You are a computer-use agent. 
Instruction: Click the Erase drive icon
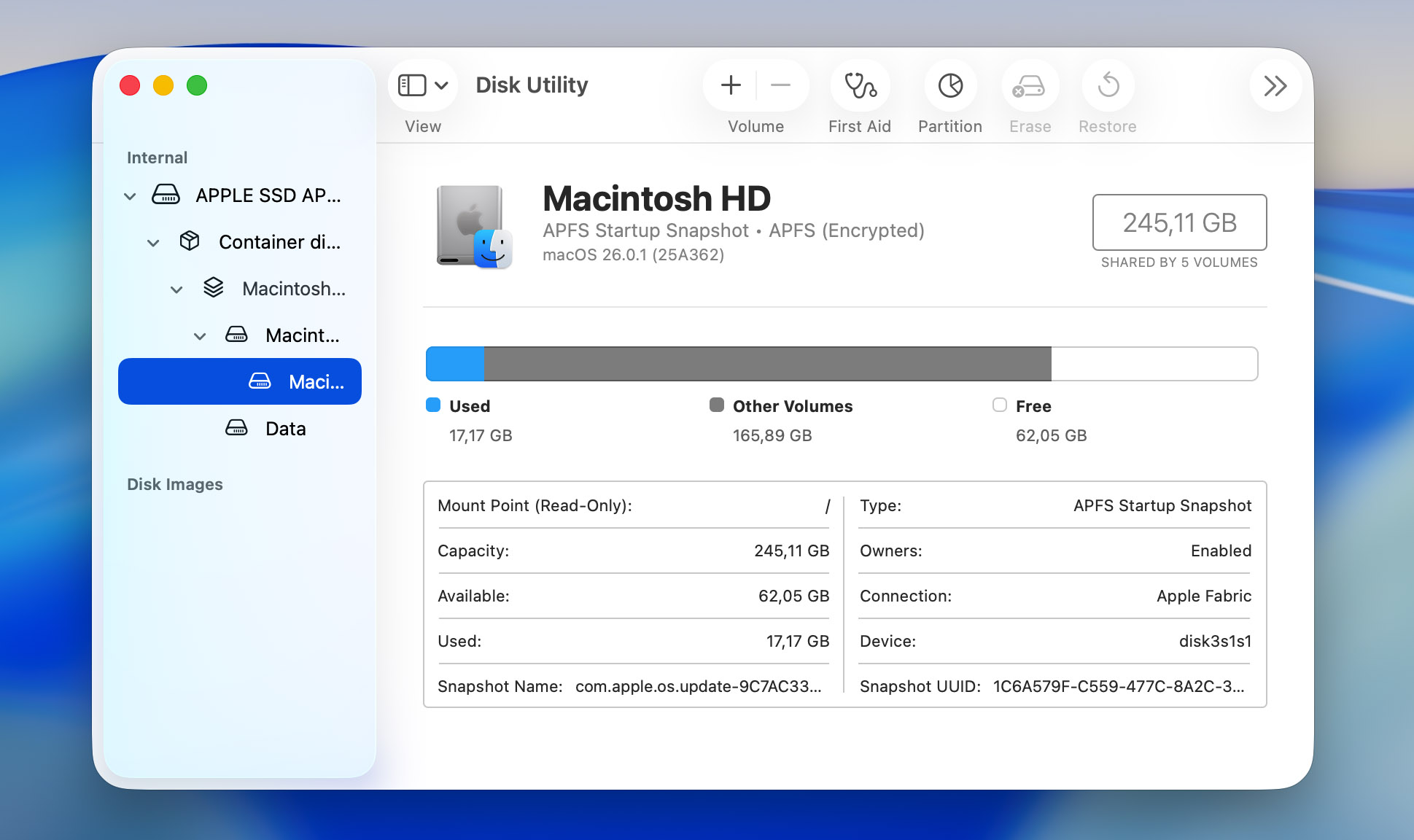pyautogui.click(x=1029, y=85)
